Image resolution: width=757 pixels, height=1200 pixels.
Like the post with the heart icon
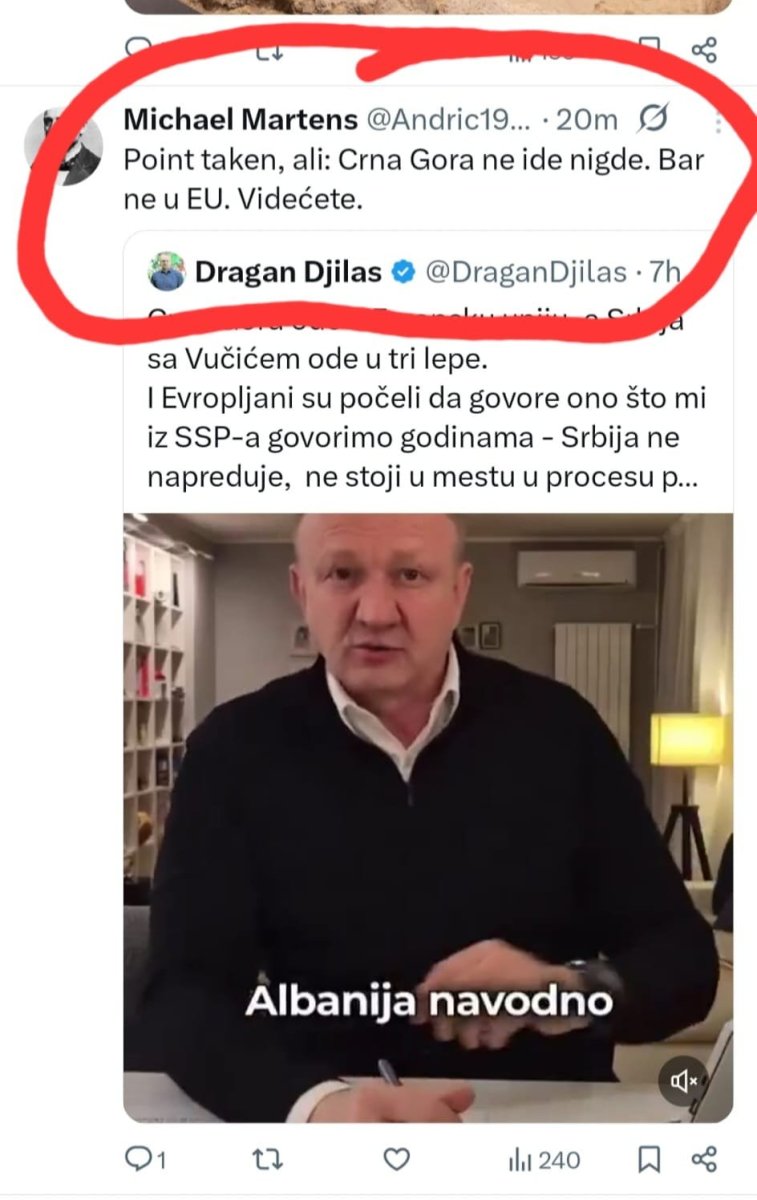click(x=398, y=1159)
